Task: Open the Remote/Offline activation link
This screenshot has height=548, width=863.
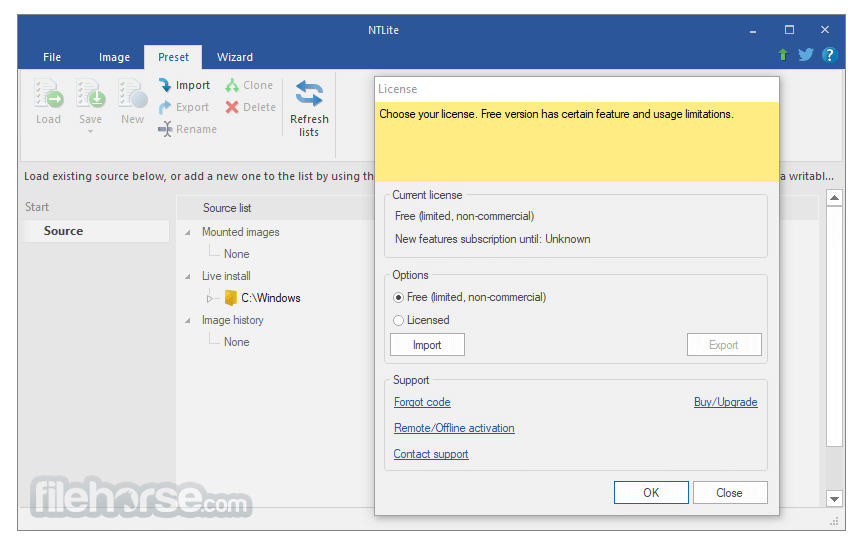Action: click(454, 428)
